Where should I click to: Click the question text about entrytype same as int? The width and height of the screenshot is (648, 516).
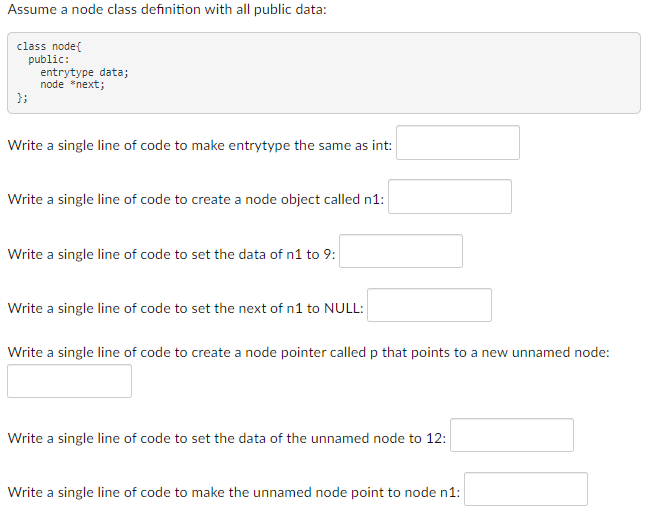pos(200,145)
